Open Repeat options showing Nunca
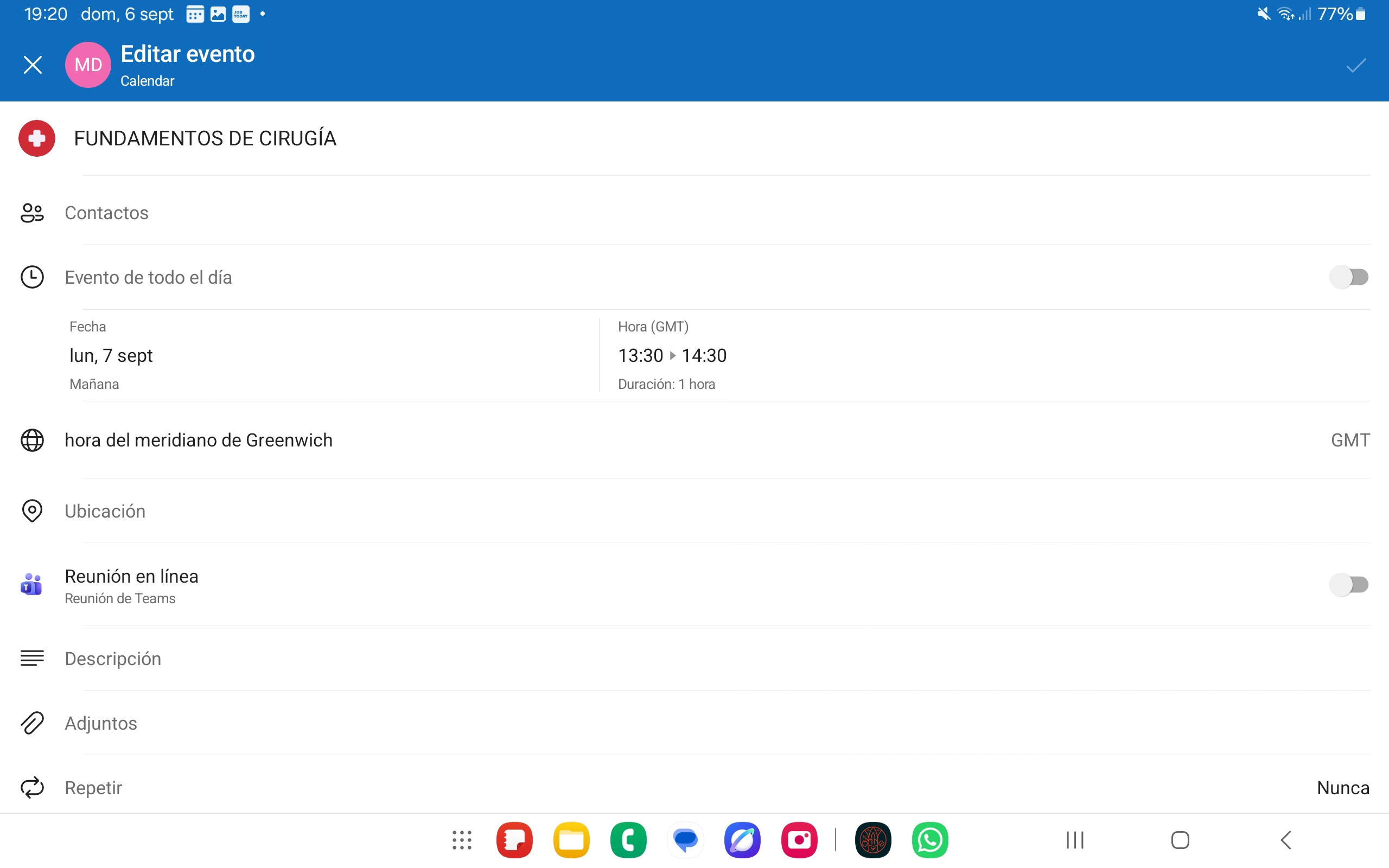Screen dimensions: 1389x868 pyautogui.click(x=694, y=788)
